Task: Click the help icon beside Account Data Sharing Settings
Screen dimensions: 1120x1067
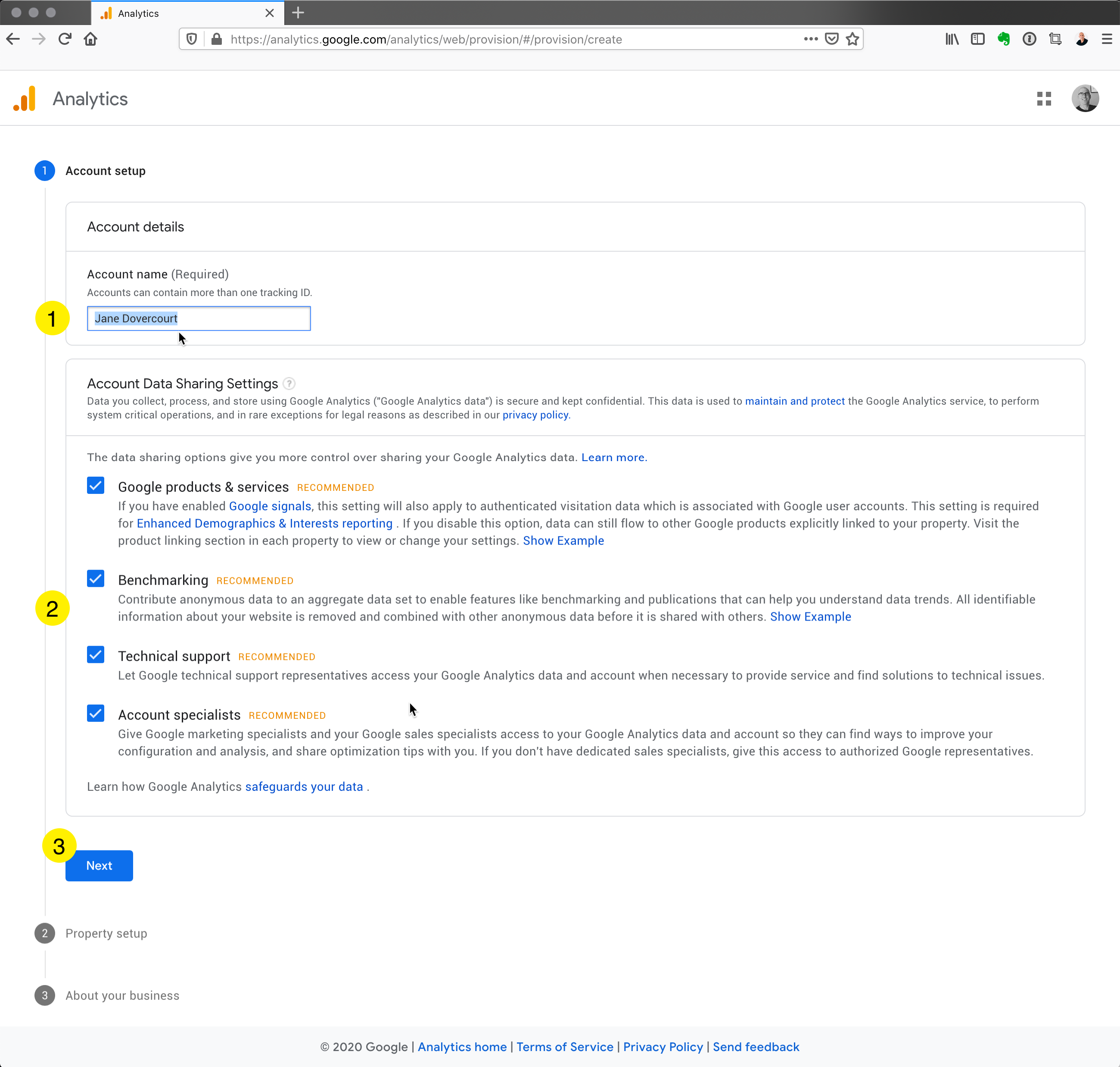Action: point(289,384)
